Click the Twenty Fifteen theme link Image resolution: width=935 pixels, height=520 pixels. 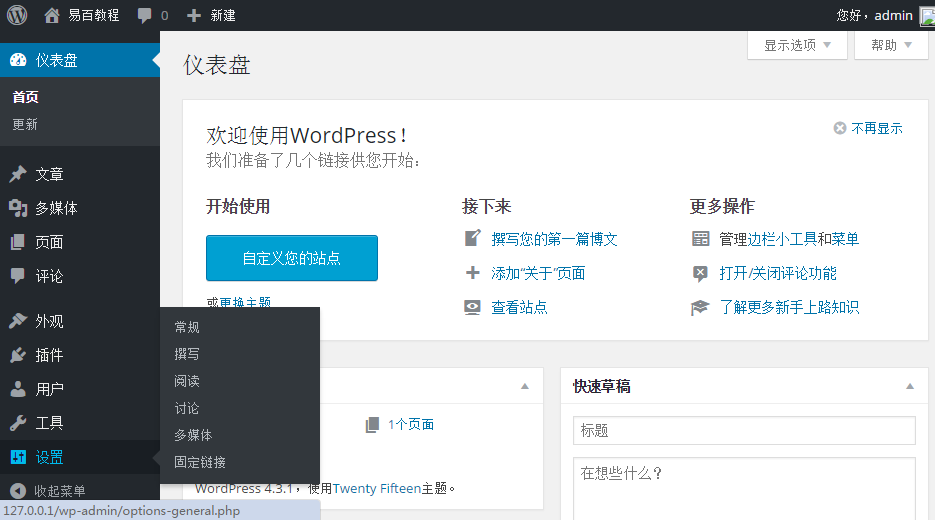click(x=377, y=488)
